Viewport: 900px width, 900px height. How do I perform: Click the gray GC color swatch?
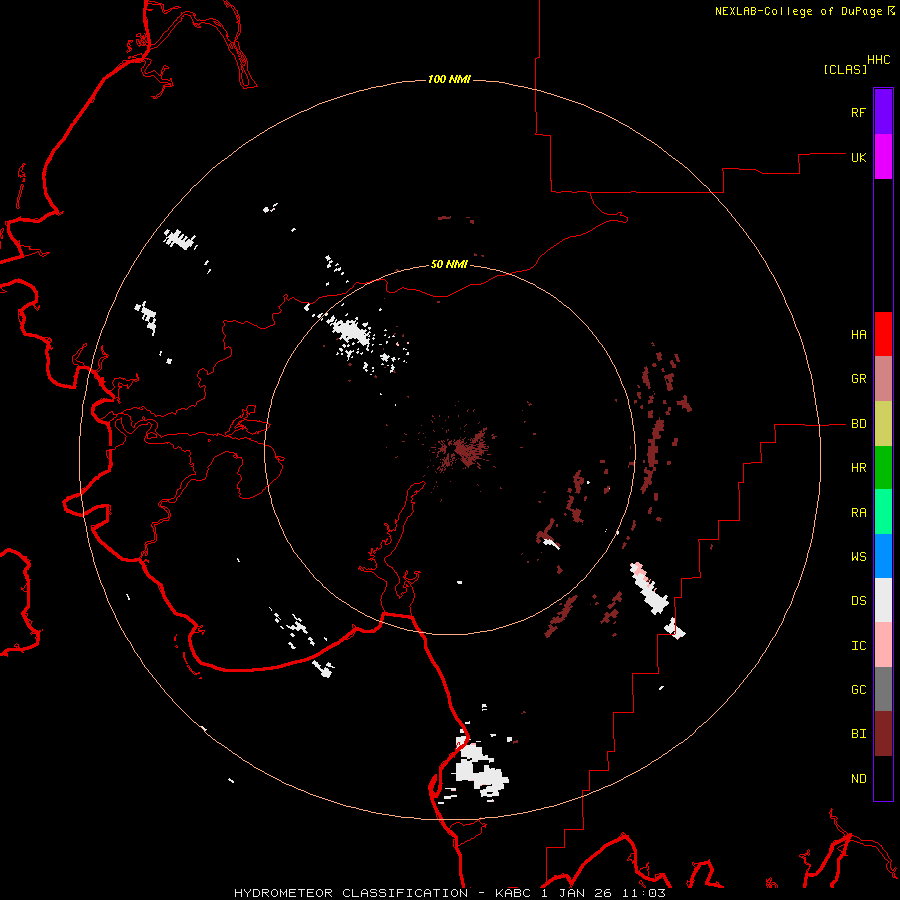(x=883, y=689)
